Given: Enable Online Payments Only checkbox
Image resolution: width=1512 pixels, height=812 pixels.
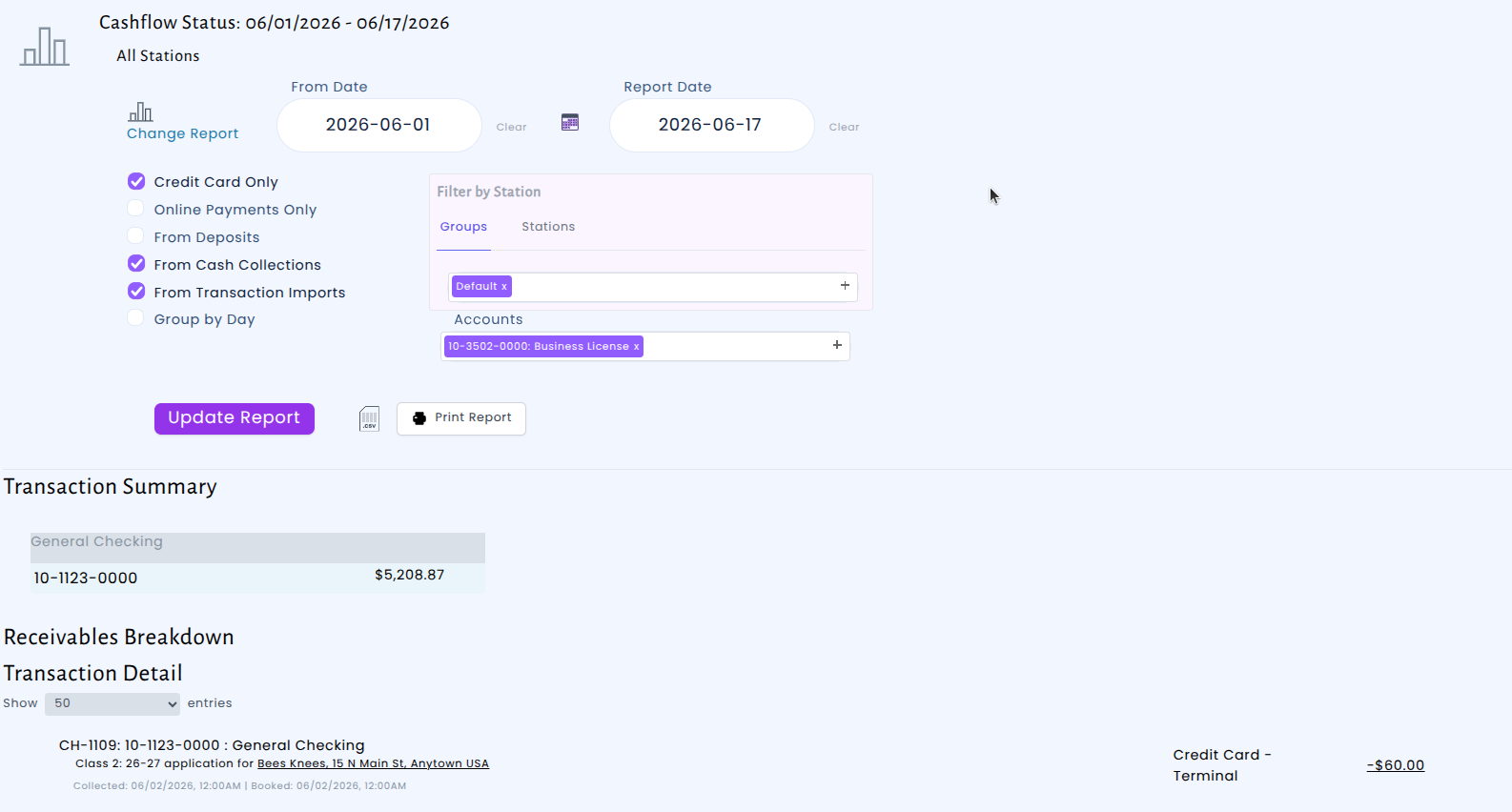Looking at the screenshot, I should tap(136, 209).
